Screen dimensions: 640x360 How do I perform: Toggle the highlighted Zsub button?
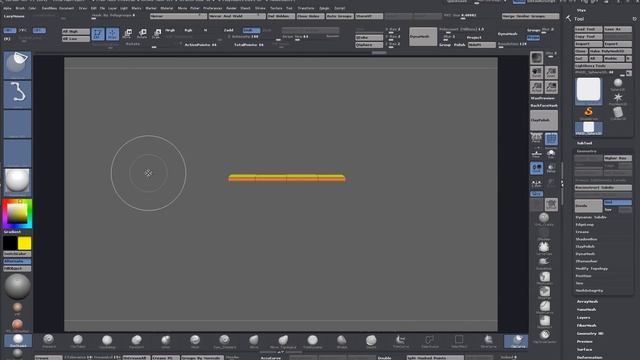[x=251, y=30]
